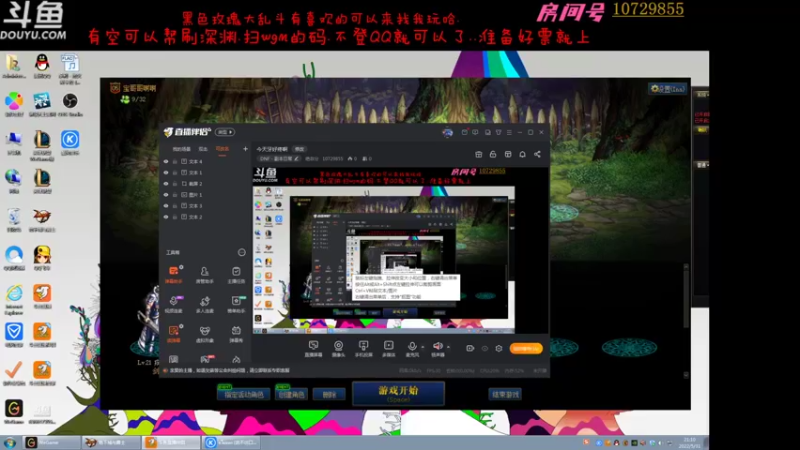This screenshot has width=800, height=450.
Task: Open the QQ penguin desktop icon
Action: (42, 67)
